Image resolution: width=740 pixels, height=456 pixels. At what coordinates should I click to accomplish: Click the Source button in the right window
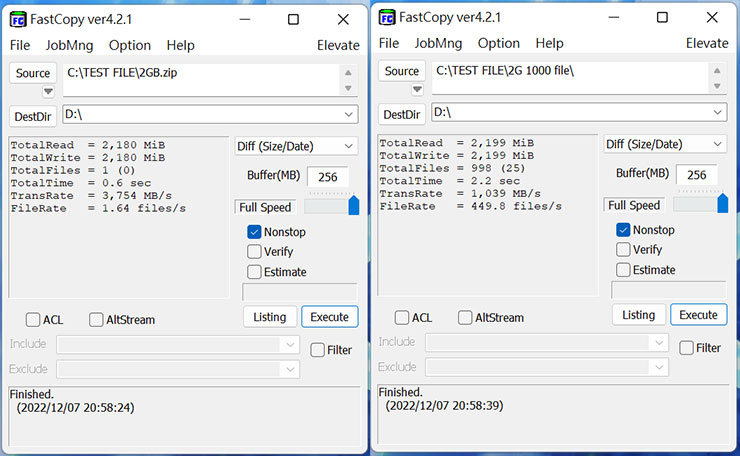tap(402, 71)
